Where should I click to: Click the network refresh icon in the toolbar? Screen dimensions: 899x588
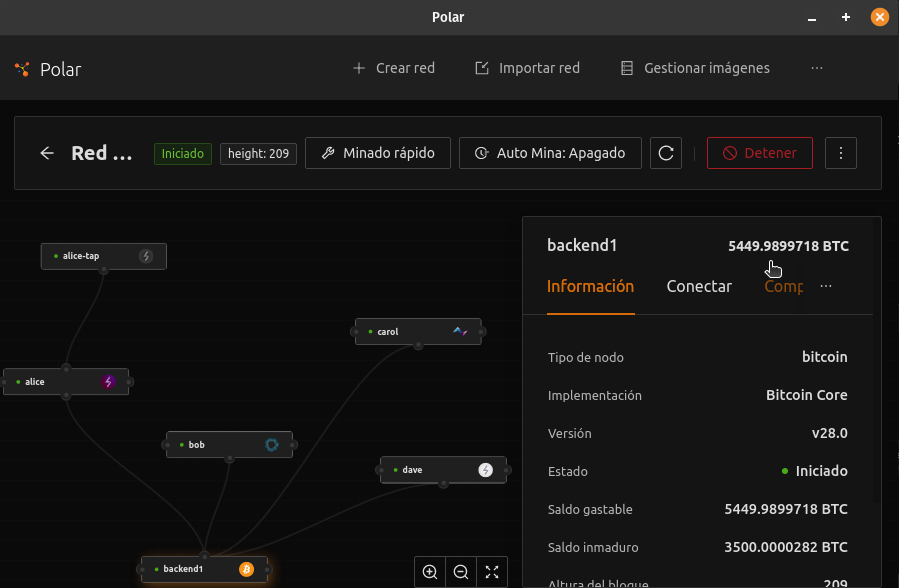tap(665, 153)
